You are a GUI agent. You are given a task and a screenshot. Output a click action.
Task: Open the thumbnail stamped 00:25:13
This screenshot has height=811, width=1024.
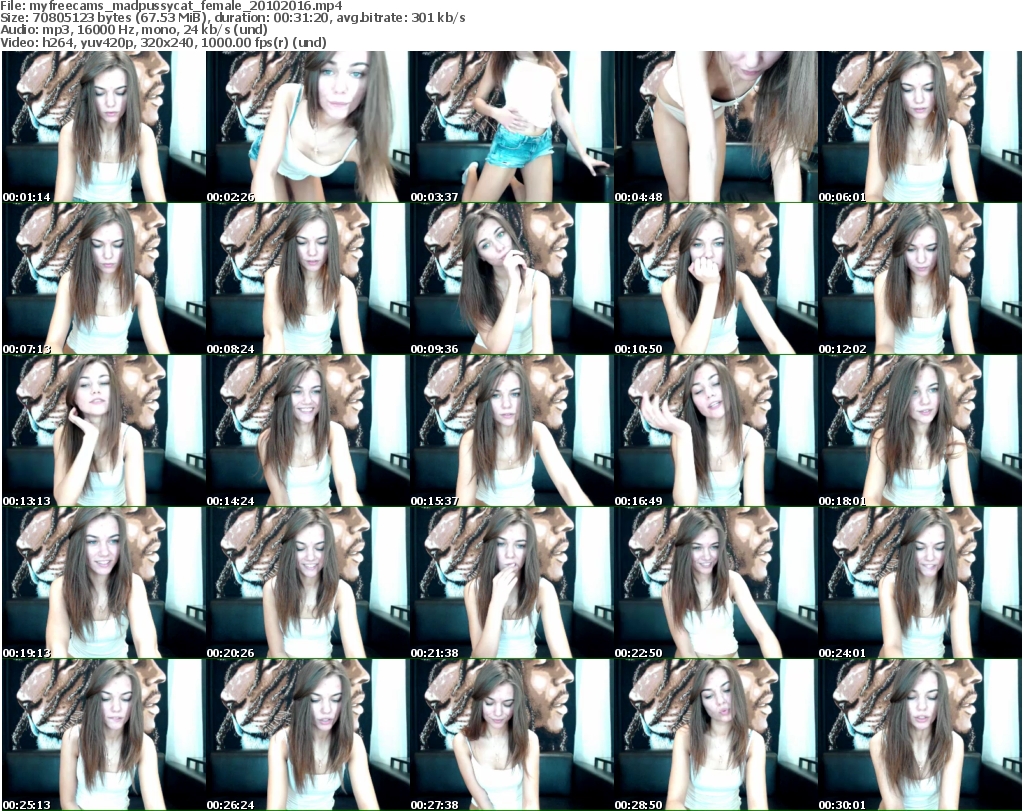(104, 735)
